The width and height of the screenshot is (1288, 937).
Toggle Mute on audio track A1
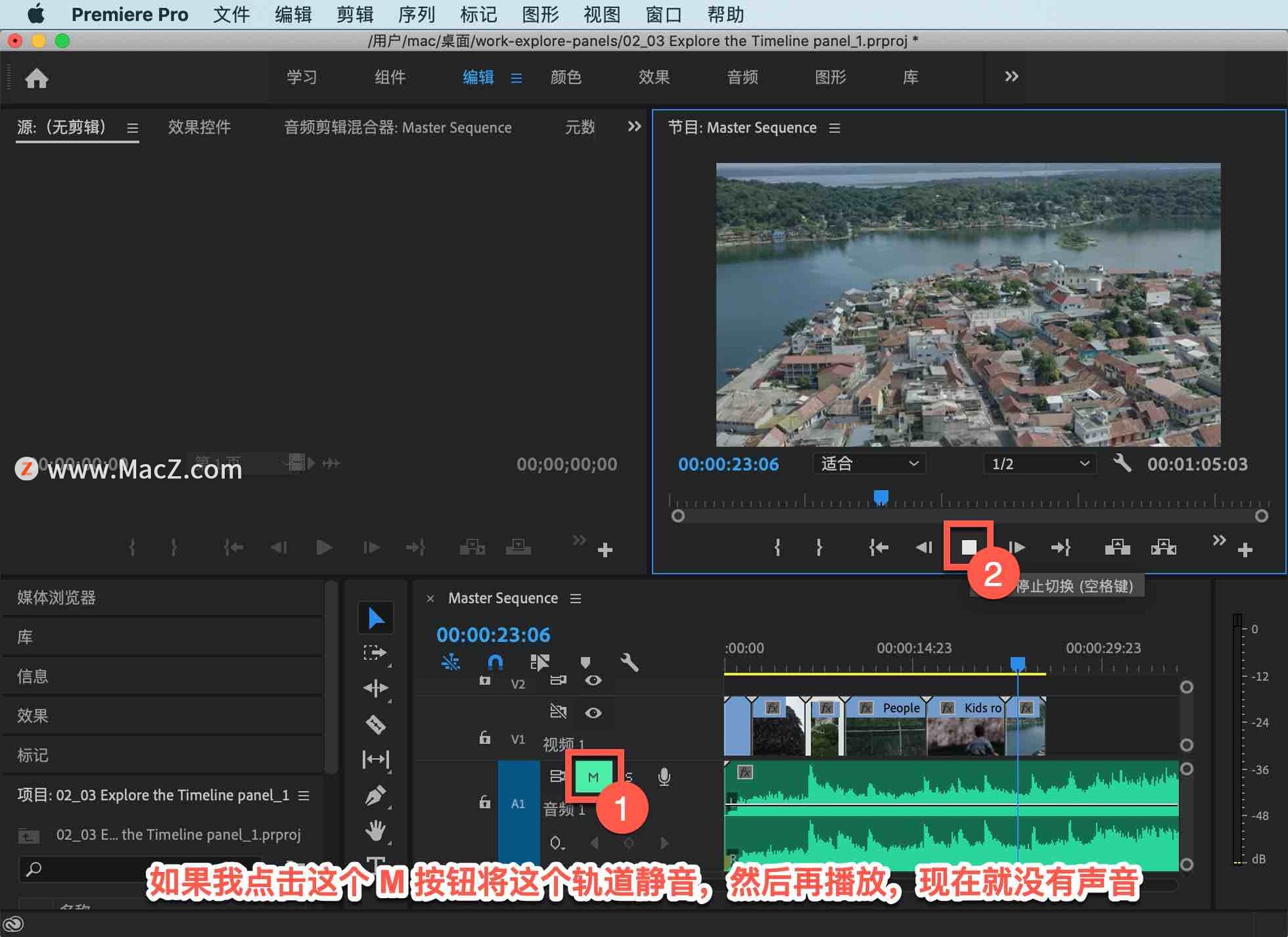(x=593, y=777)
